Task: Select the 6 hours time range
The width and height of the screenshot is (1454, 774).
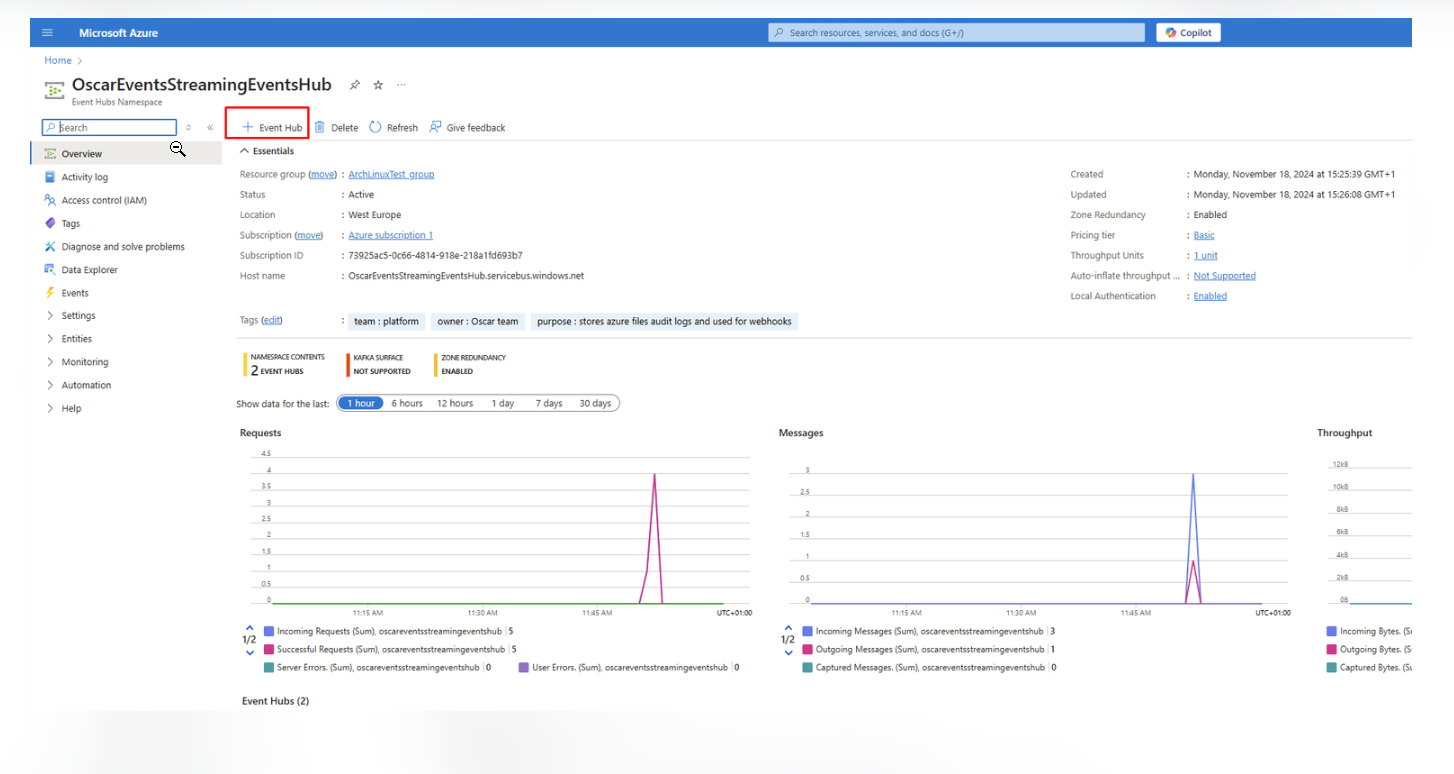Action: [x=406, y=403]
